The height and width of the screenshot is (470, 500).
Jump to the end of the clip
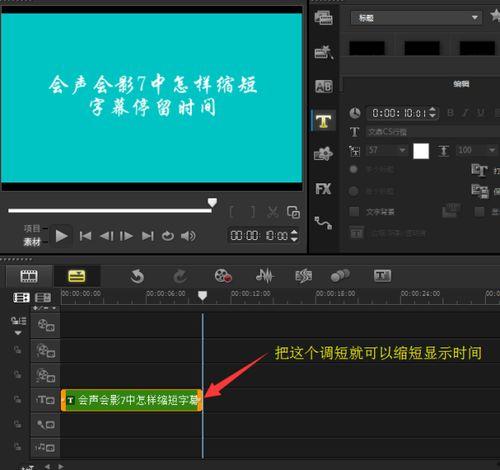coord(148,236)
